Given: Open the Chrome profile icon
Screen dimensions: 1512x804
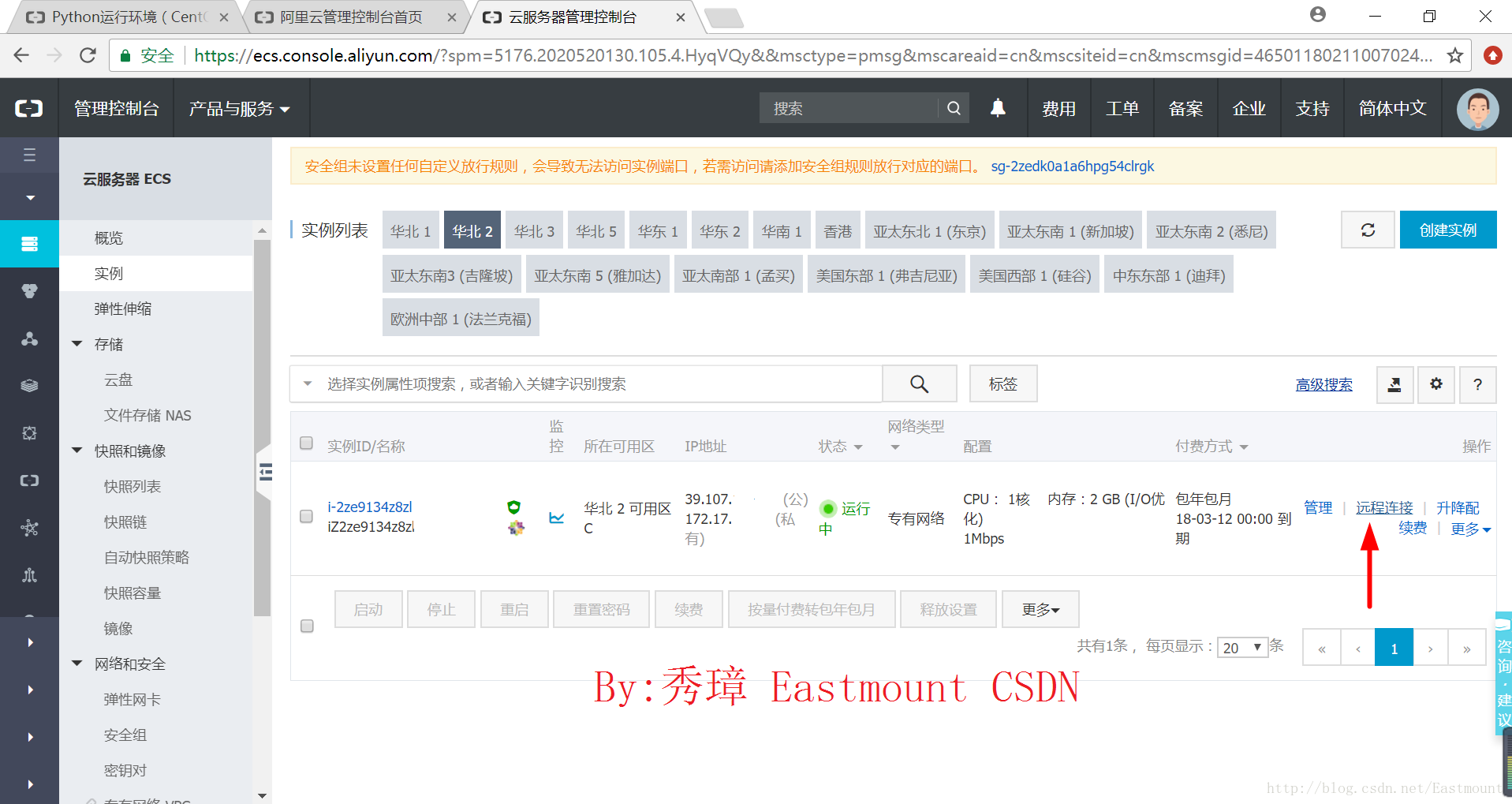Looking at the screenshot, I should [x=1318, y=14].
